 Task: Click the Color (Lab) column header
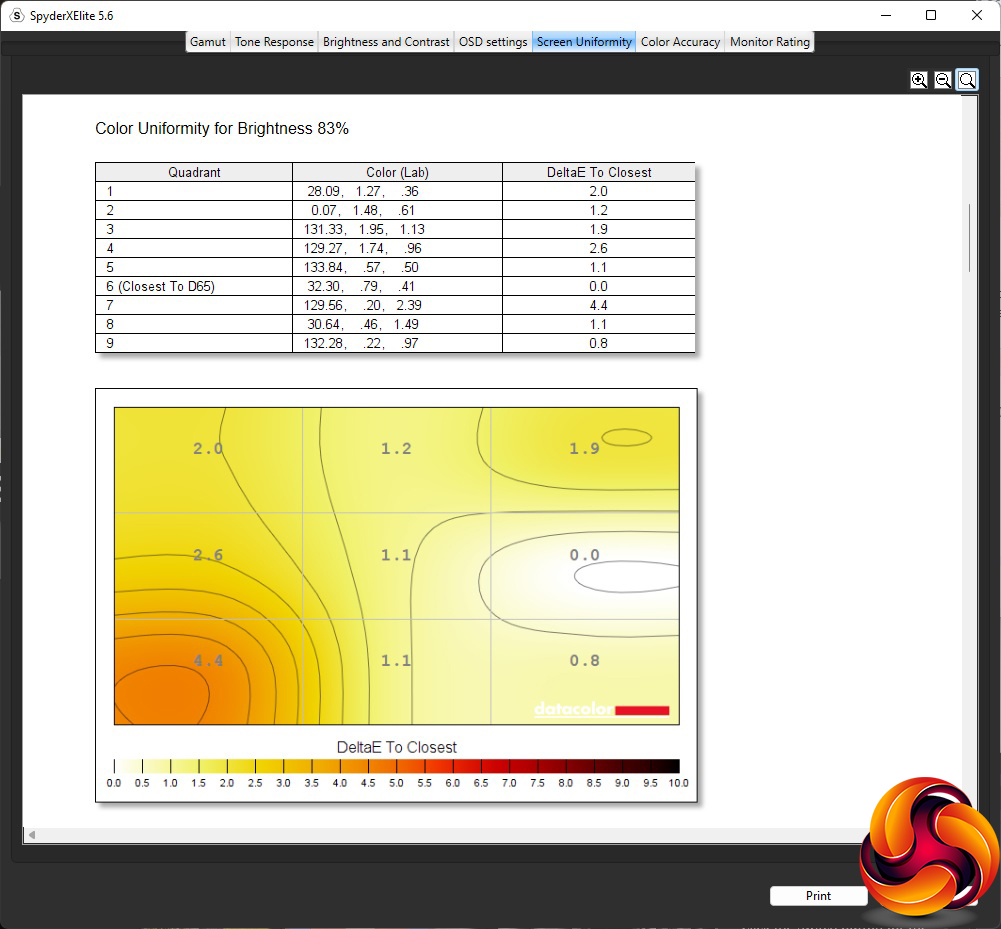[x=397, y=172]
